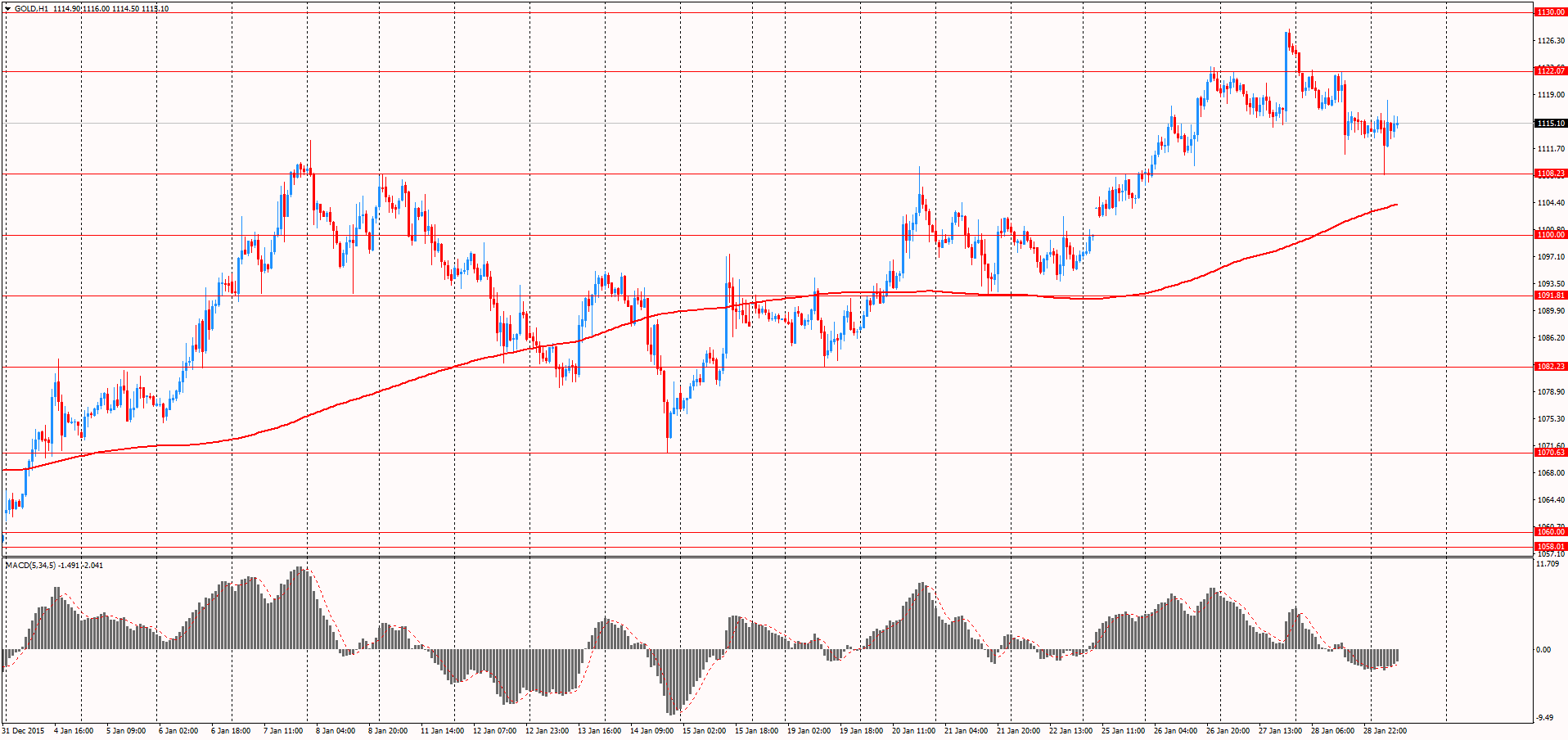The height and width of the screenshot is (740, 1568).
Task: Click the MACD(5,34,5) indicator label
Action: click(x=30, y=565)
